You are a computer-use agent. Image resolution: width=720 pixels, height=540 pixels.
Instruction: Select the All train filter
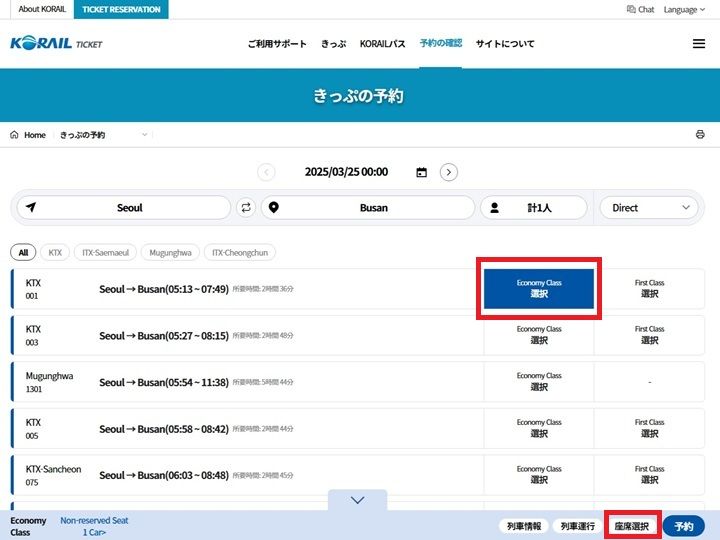click(x=23, y=253)
